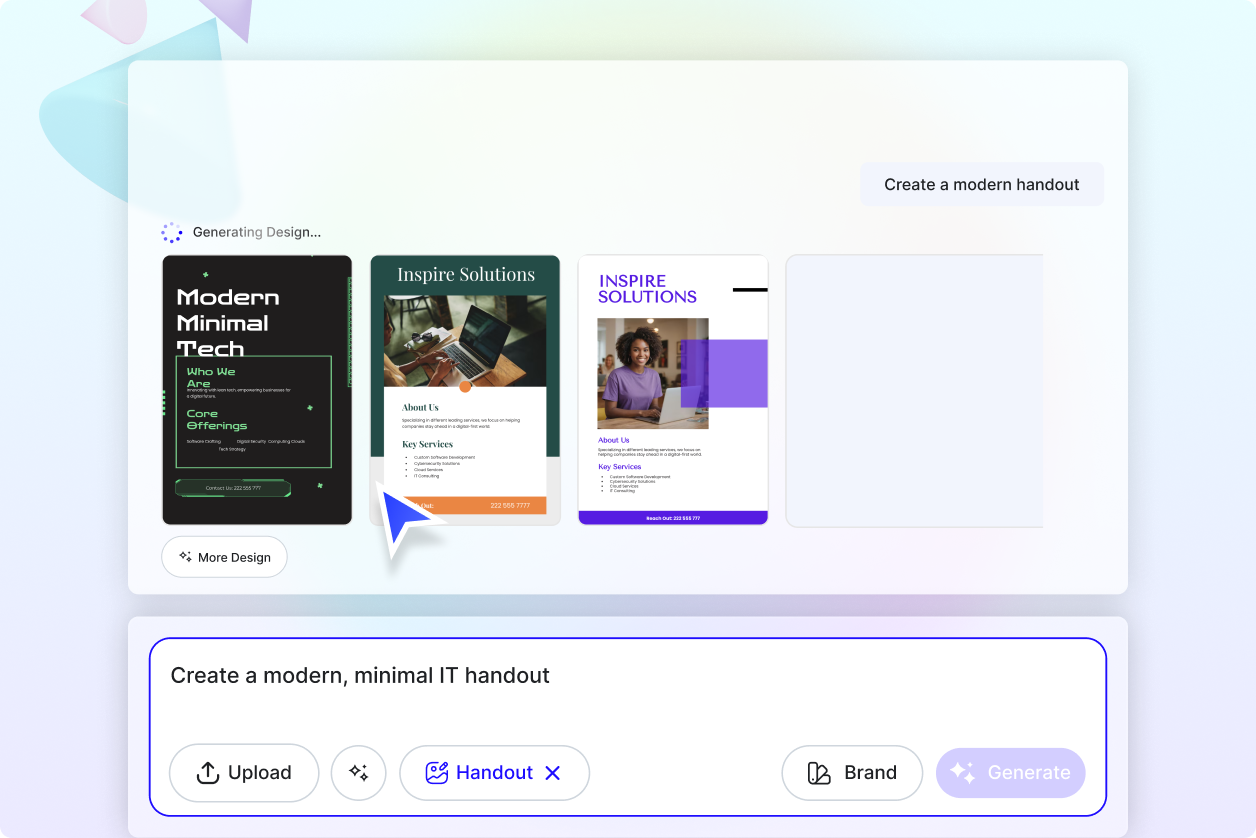This screenshot has height=838, width=1256.
Task: Click the Upload button
Action: (x=244, y=773)
